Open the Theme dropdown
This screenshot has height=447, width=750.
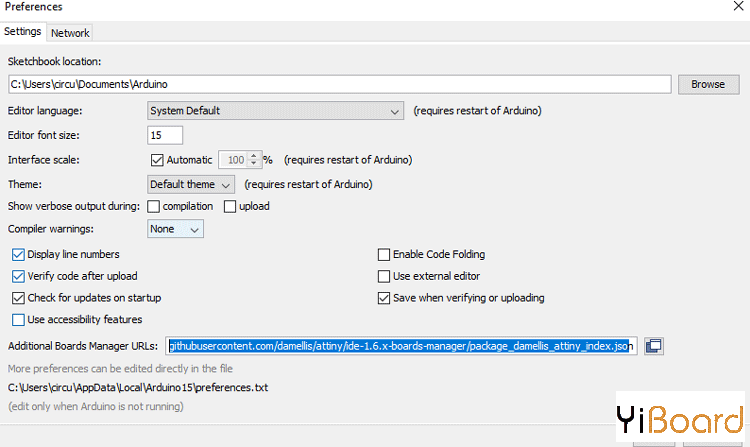191,185
